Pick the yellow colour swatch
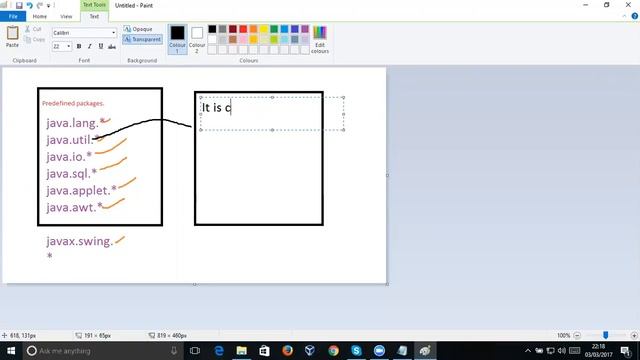 tap(264, 29)
